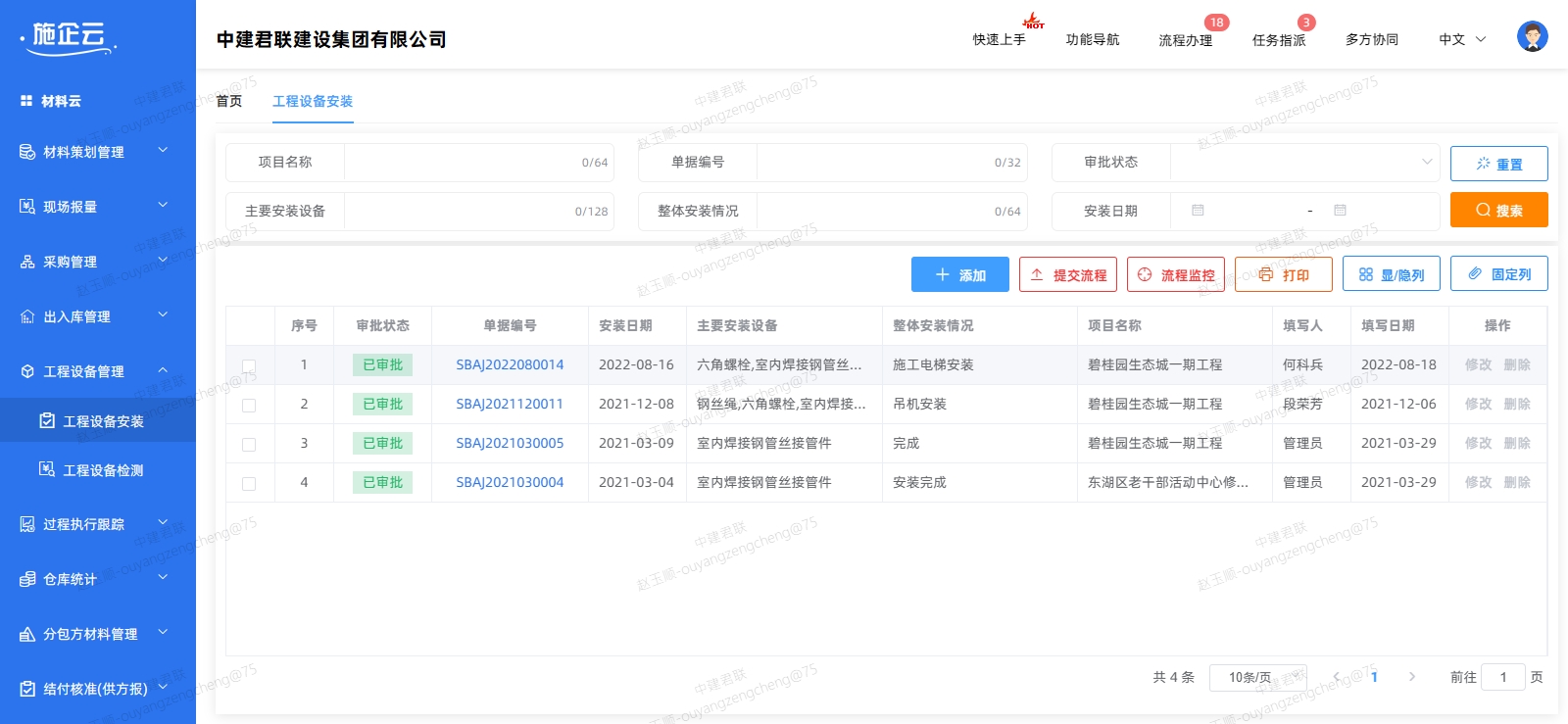Click the 材料云 grid icon in sidebar
The width and height of the screenshot is (1568, 724).
point(26,101)
